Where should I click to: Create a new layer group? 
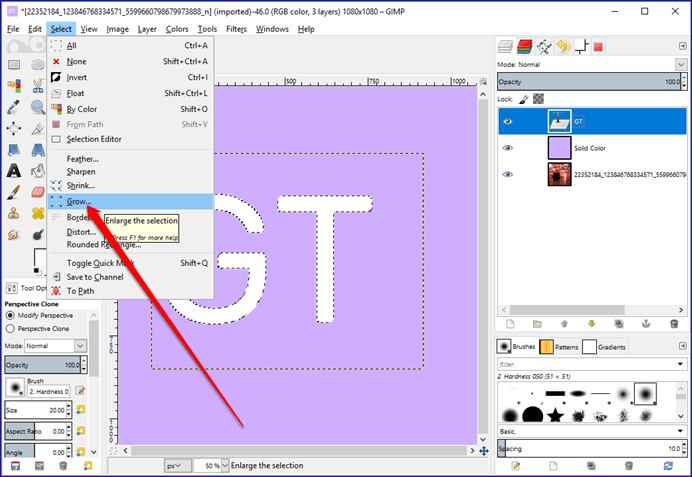[x=537, y=324]
